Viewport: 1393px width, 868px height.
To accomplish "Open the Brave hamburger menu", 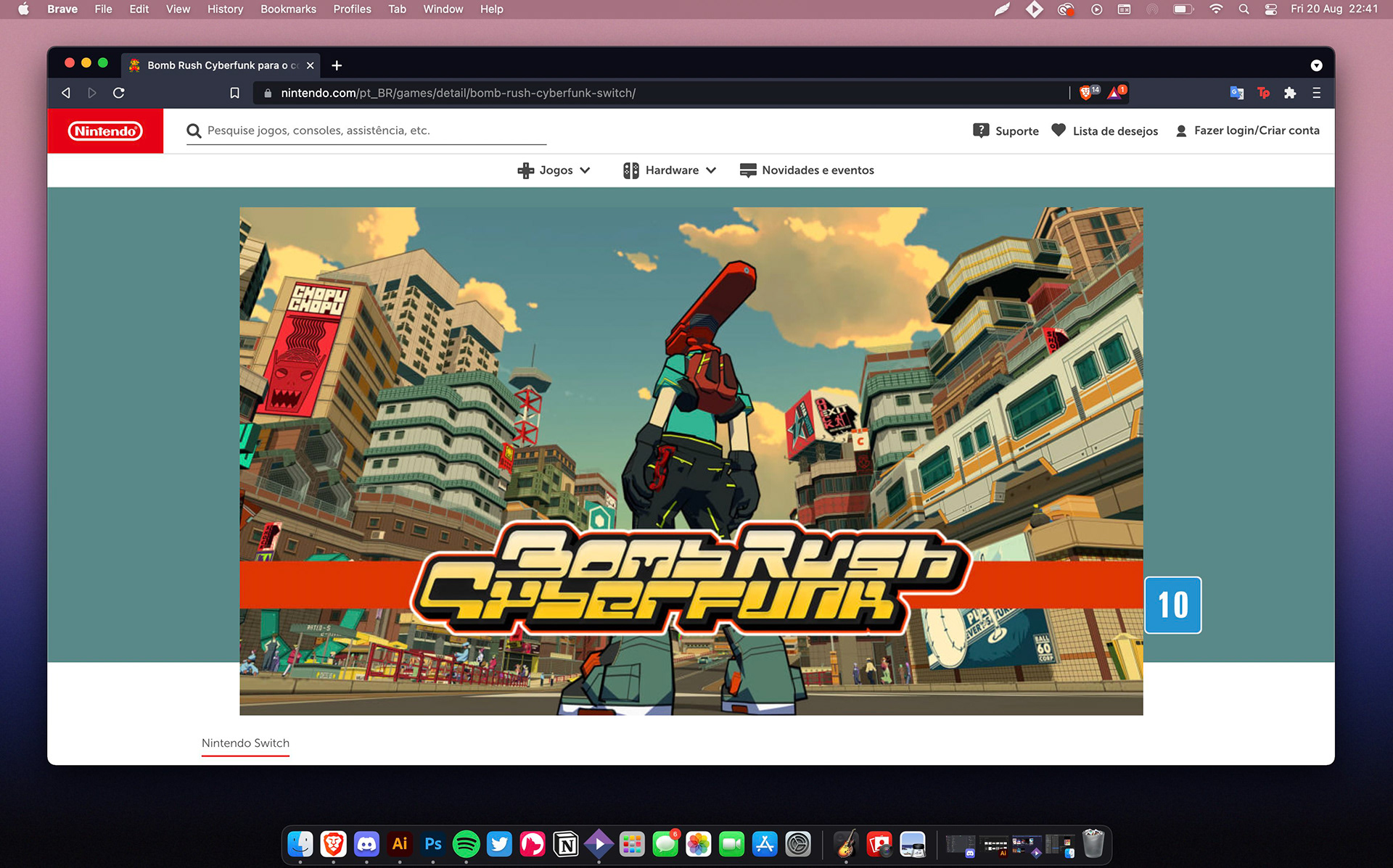I will [x=1316, y=93].
